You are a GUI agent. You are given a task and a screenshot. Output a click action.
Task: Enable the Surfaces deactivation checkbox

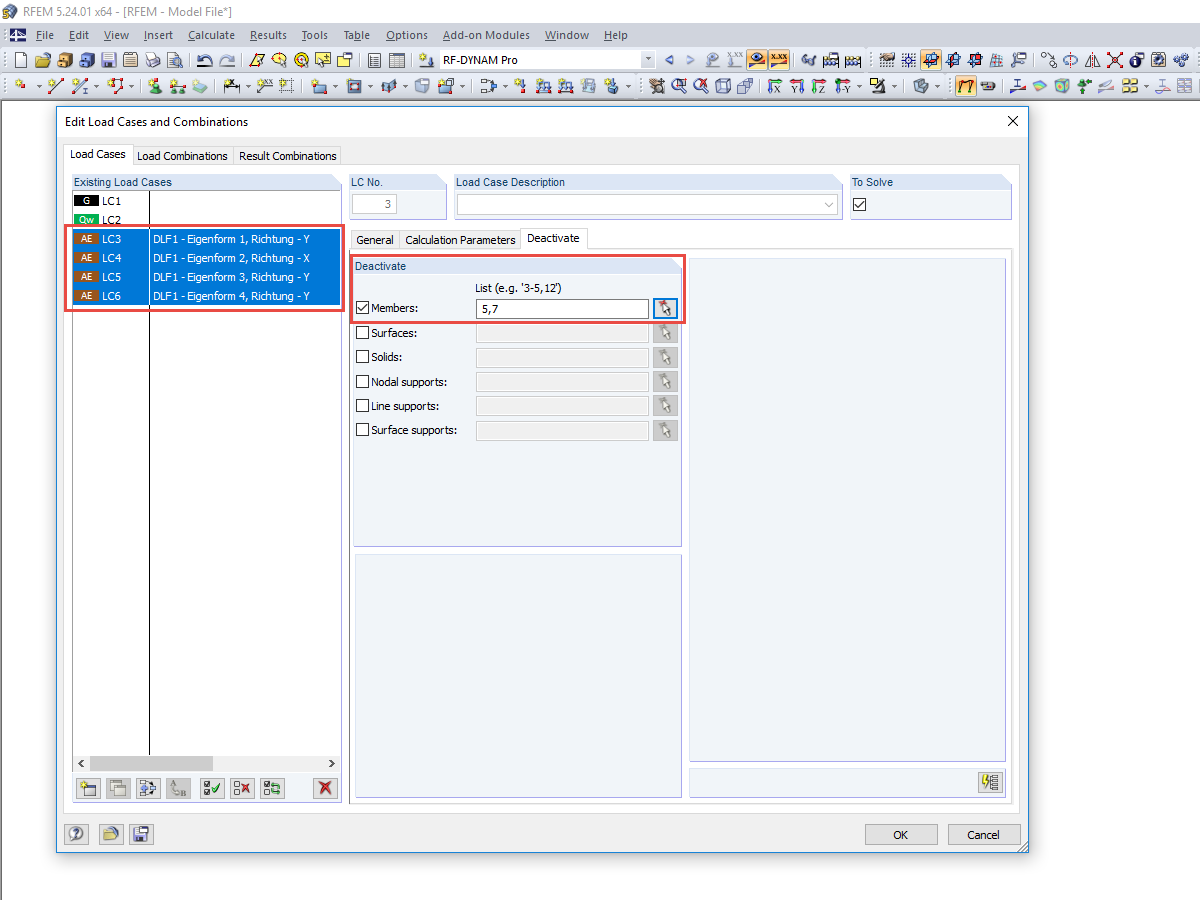363,332
